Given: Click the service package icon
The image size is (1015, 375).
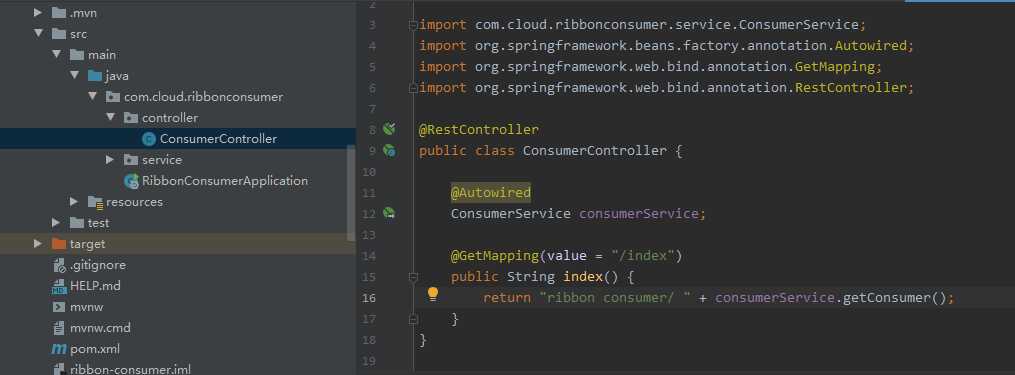Looking at the screenshot, I should click(x=131, y=159).
